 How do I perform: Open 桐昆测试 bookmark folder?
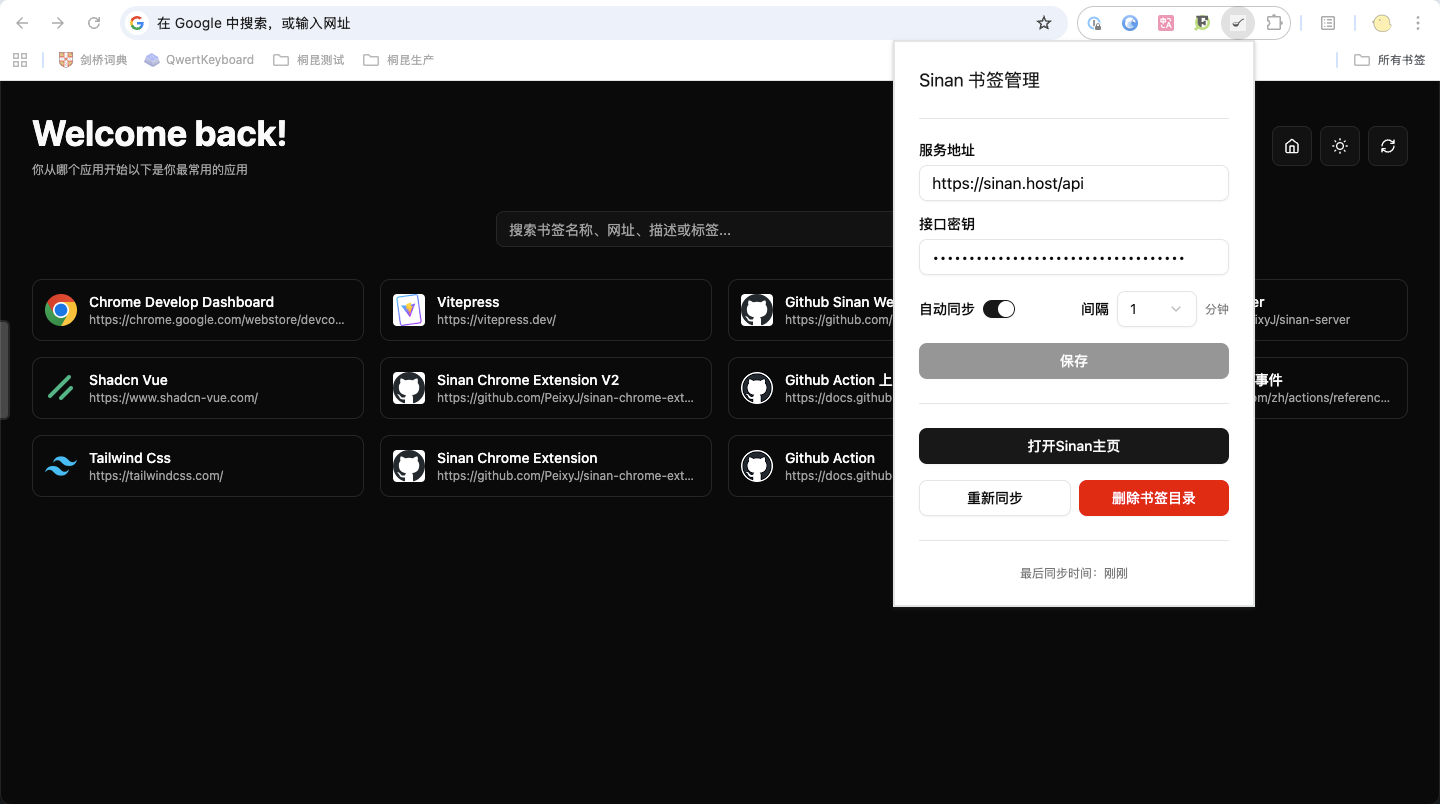(x=309, y=60)
